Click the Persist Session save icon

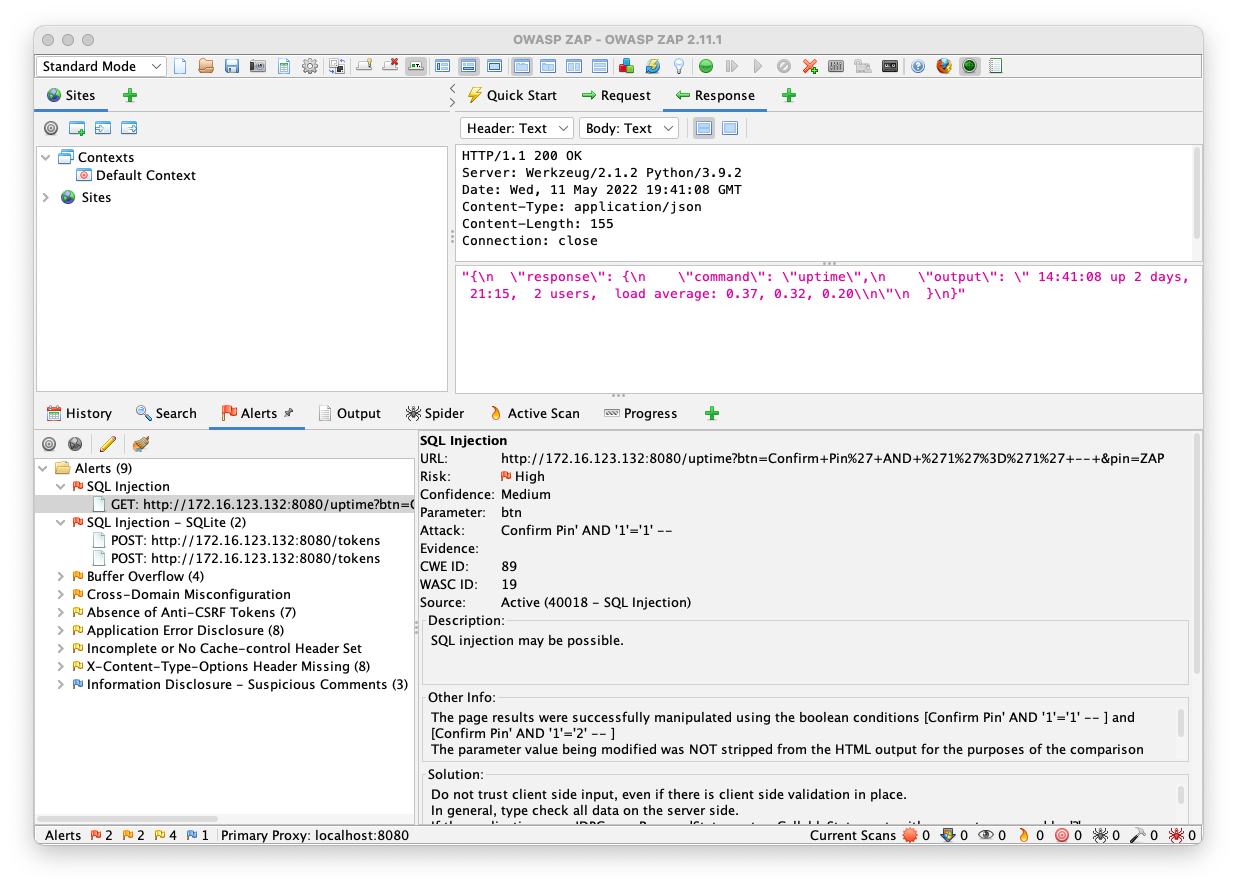tap(232, 67)
